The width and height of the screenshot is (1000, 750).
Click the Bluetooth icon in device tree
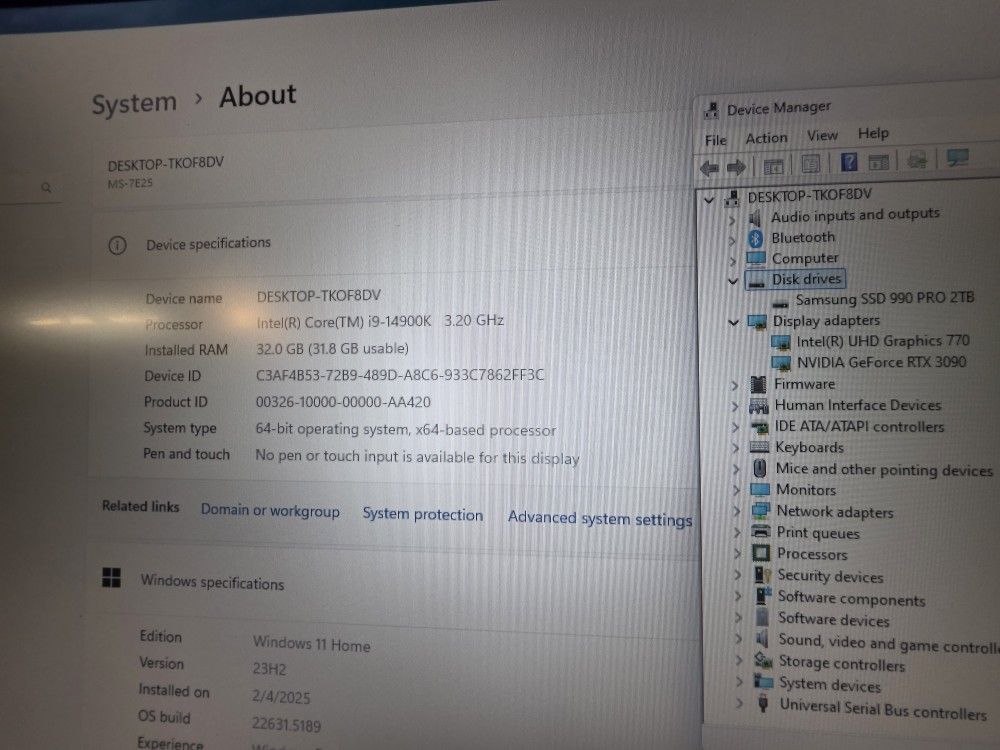(x=756, y=238)
